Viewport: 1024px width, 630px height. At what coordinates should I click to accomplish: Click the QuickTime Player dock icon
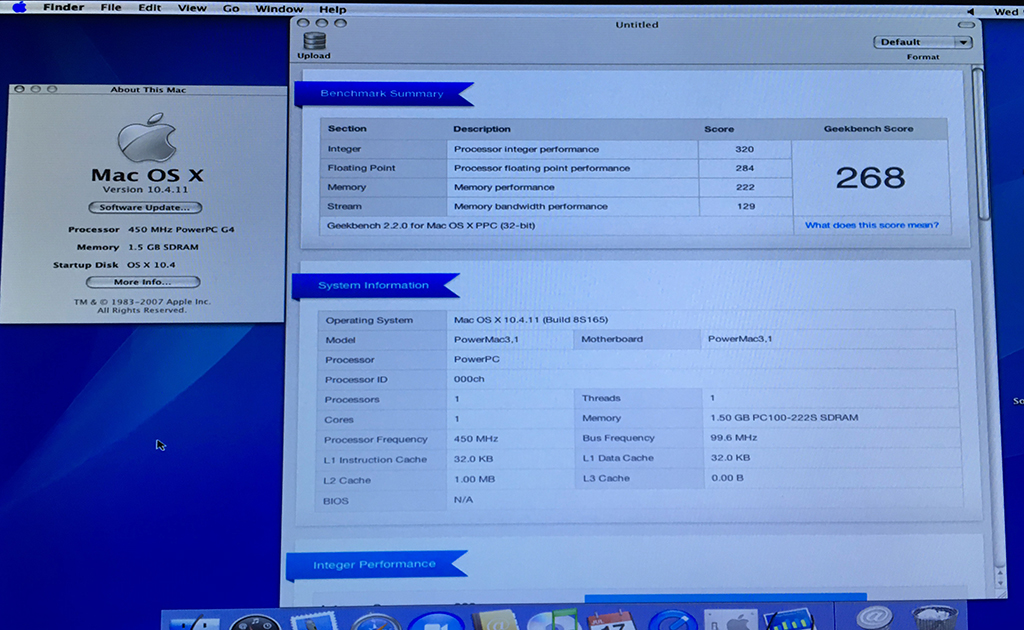click(671, 622)
